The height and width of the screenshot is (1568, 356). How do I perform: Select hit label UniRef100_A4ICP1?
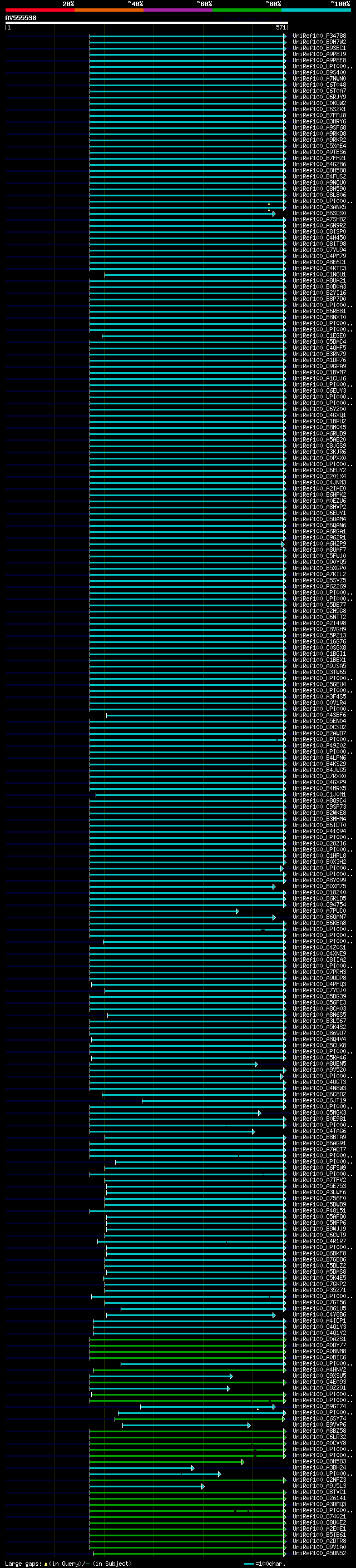tap(319, 1321)
